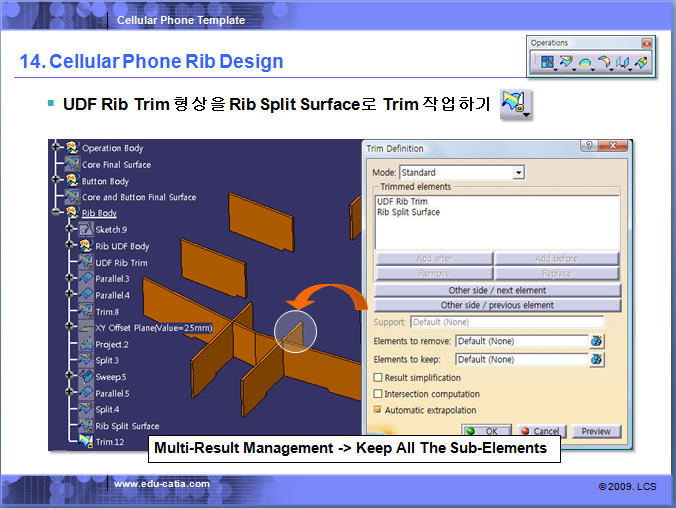Select UDF Rib Trim in Trimmed elements list
Screen dimensions: 676x508
tap(402, 202)
